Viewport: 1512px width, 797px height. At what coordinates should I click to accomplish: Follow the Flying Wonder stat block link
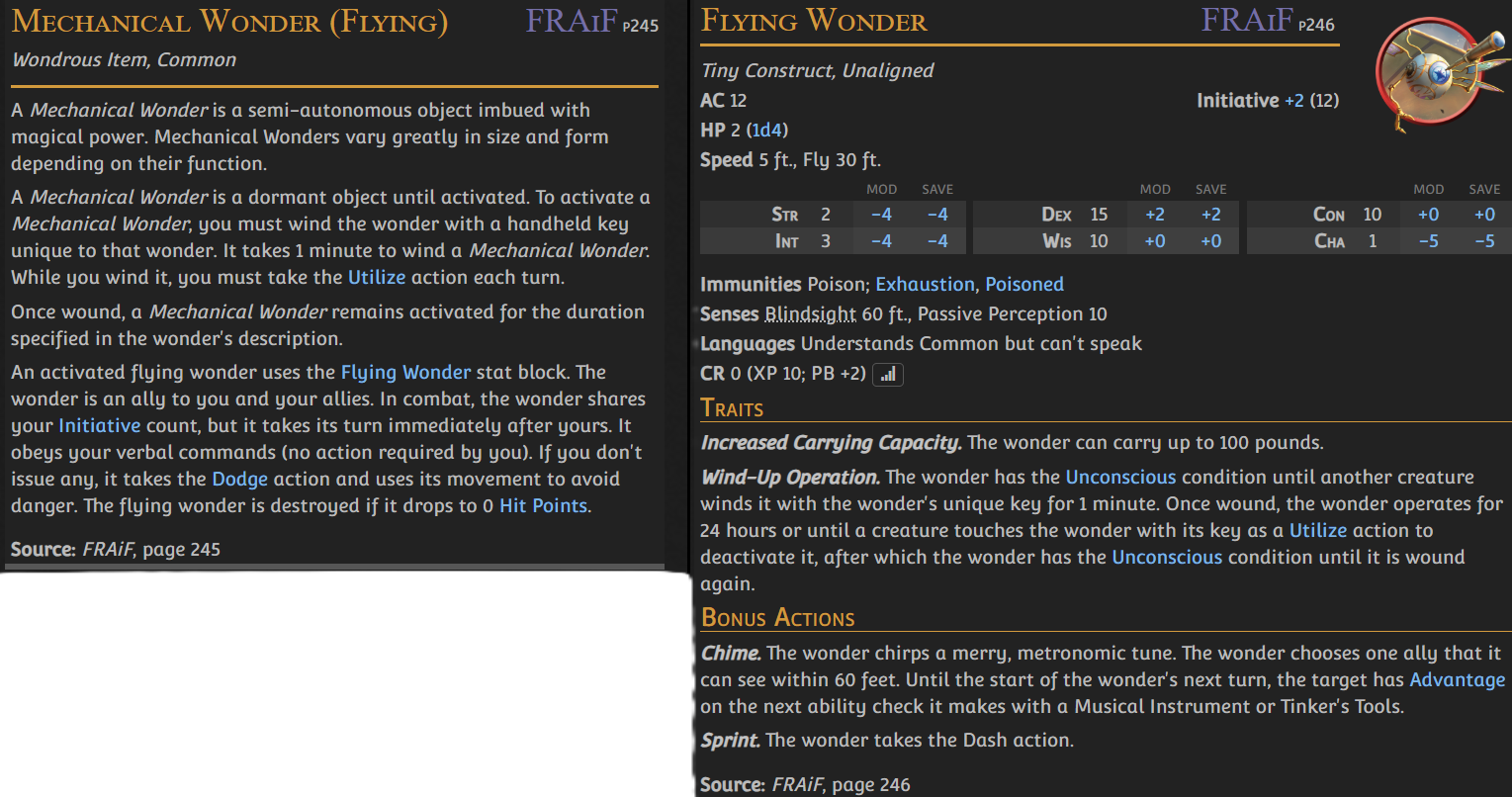(x=405, y=373)
